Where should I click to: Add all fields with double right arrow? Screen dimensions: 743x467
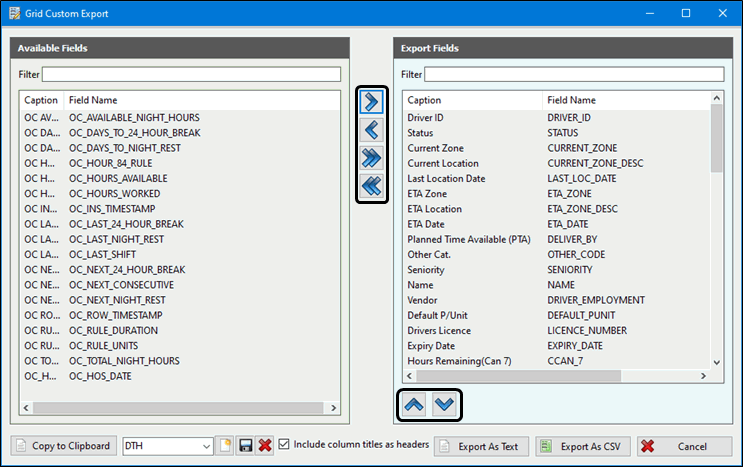371,158
